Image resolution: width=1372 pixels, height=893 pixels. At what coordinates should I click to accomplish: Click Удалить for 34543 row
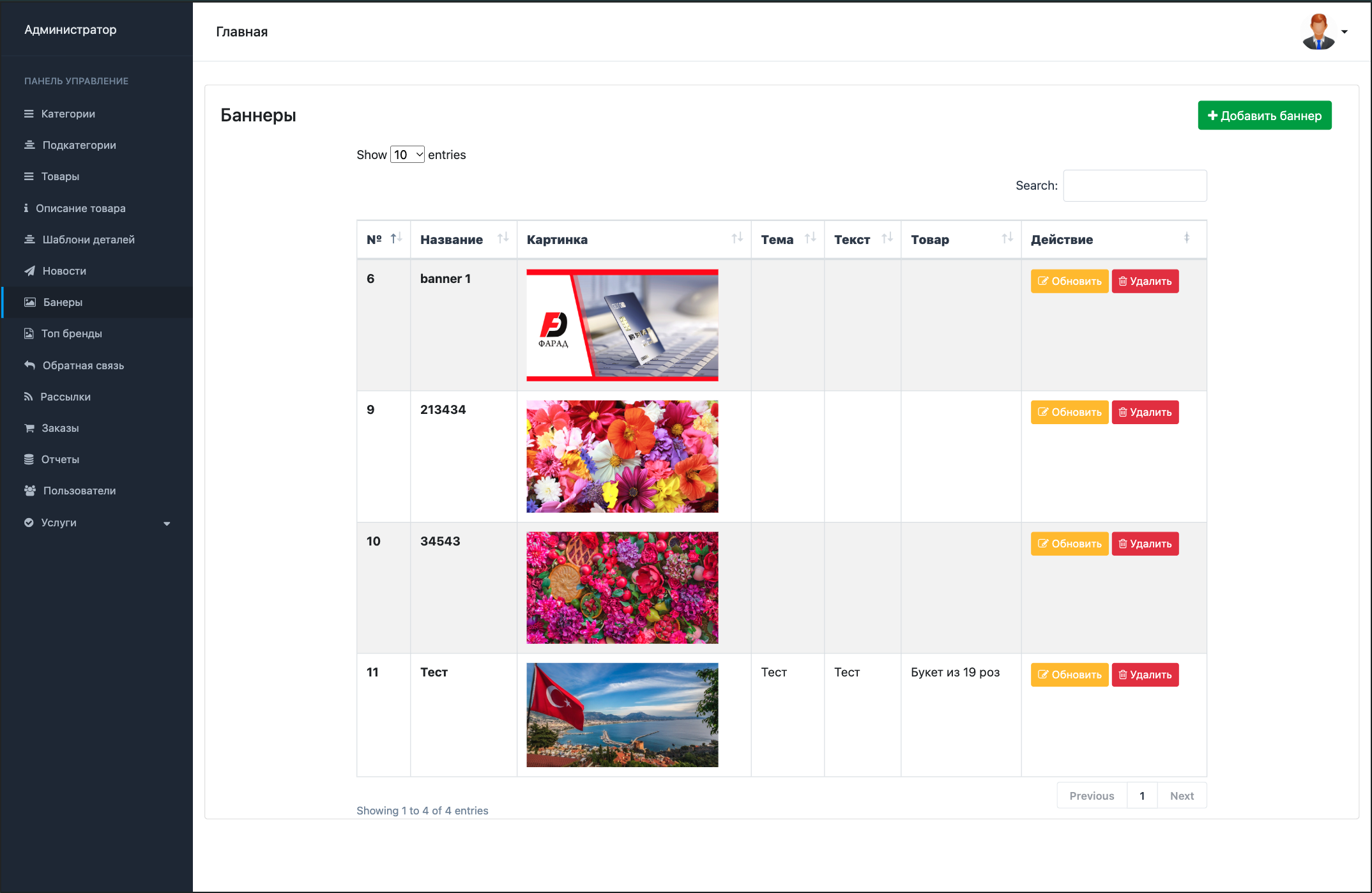pos(1145,544)
